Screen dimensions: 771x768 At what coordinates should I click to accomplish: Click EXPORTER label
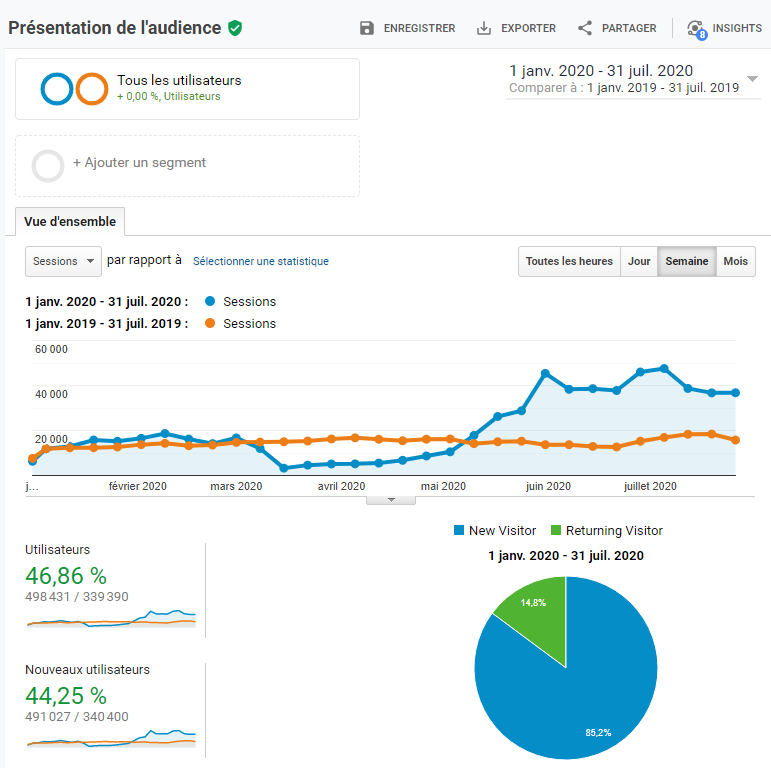pyautogui.click(x=528, y=29)
